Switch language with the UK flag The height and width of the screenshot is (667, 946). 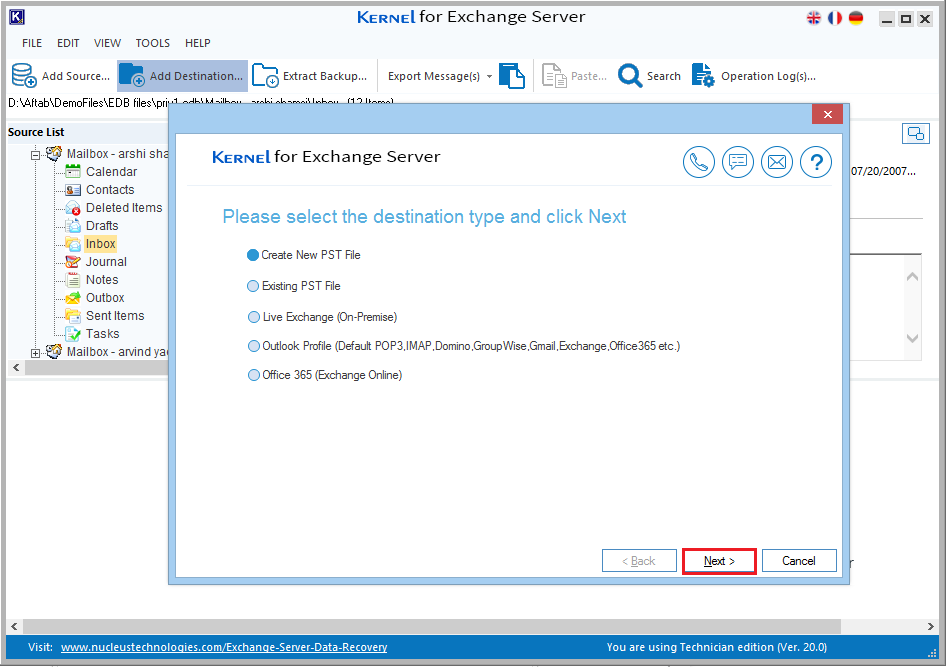coord(814,18)
